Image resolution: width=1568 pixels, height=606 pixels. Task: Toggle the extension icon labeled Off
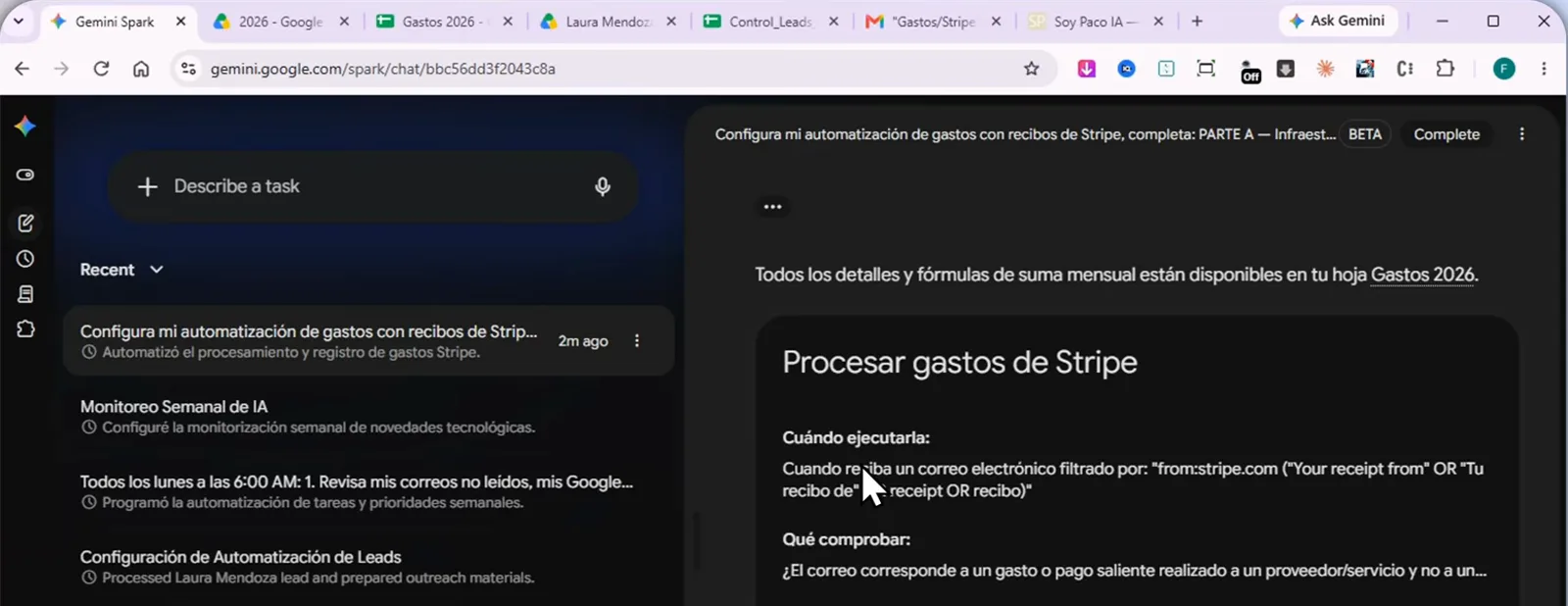[x=1250, y=71]
